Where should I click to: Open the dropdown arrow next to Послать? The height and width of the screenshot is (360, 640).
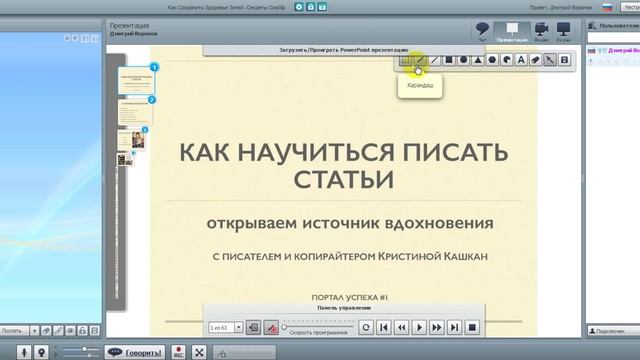tap(34, 331)
